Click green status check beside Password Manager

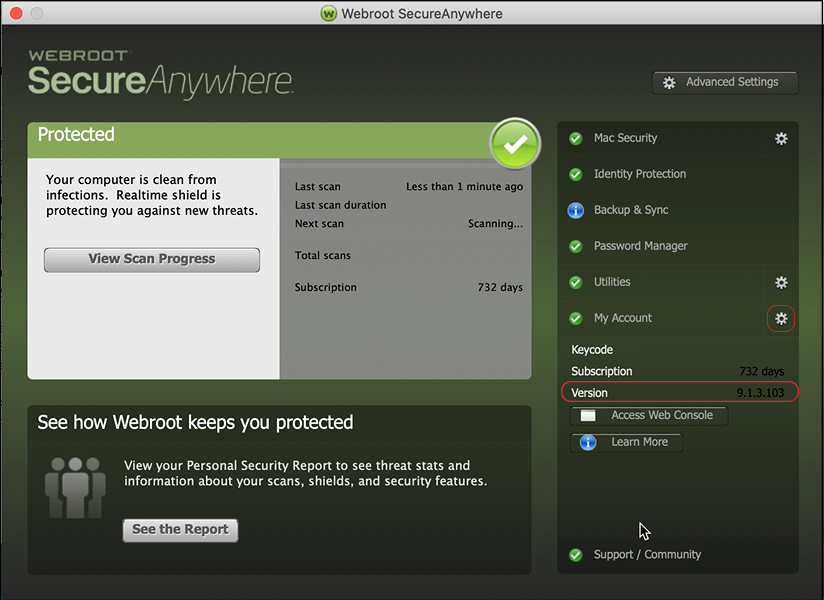tap(577, 246)
